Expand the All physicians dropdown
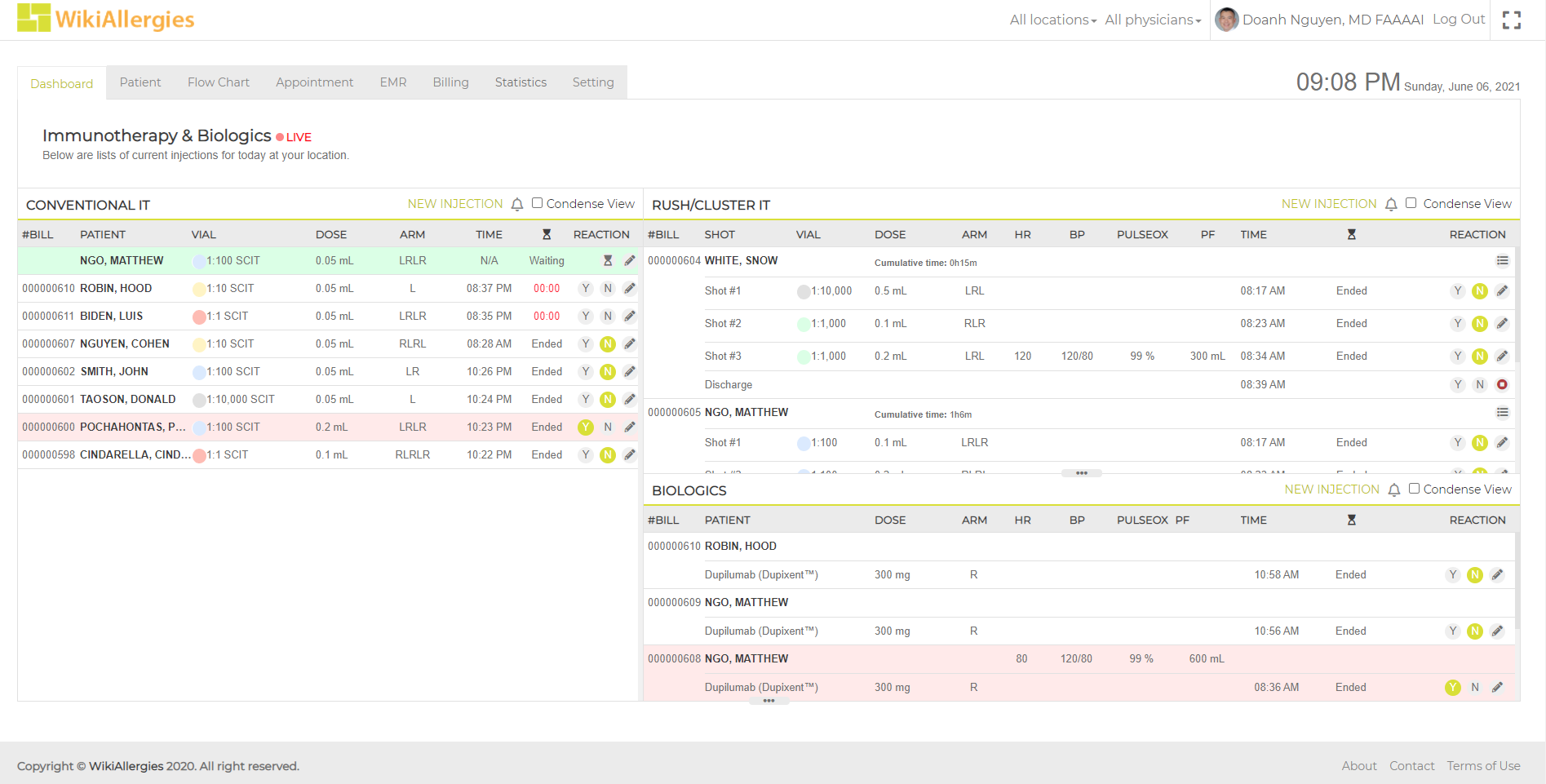1546x784 pixels. pyautogui.click(x=1152, y=20)
